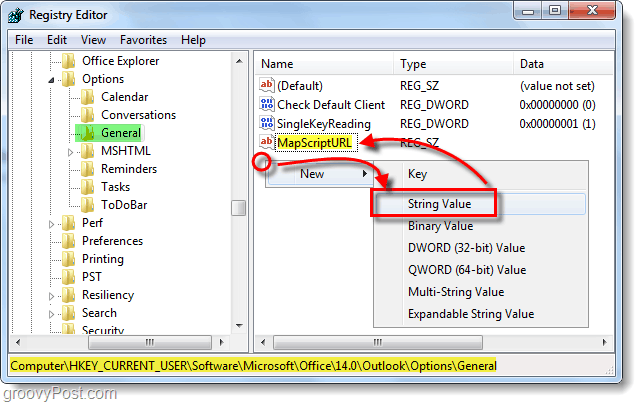The width and height of the screenshot is (643, 404).
Task: Expand the Search tree node
Action: point(51,315)
